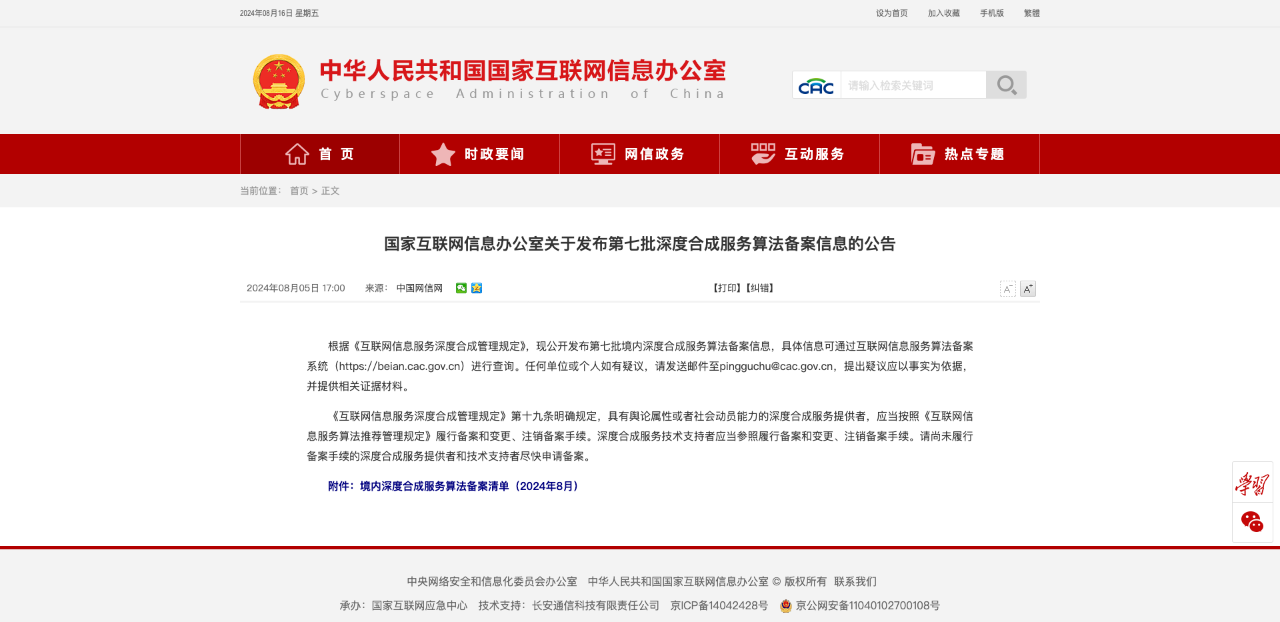Open the 互动服务 navigation tab
Screen dimensions: 1280x622
pos(799,154)
